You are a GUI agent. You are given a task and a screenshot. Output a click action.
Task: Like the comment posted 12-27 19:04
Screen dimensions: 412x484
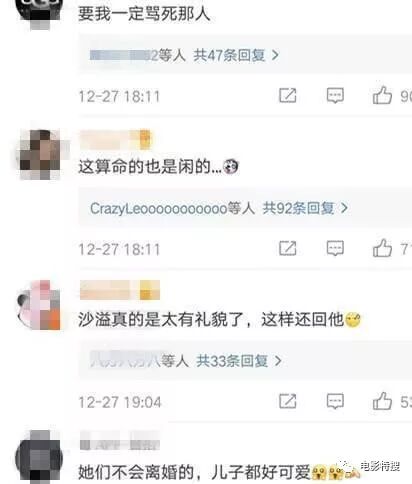(x=382, y=401)
